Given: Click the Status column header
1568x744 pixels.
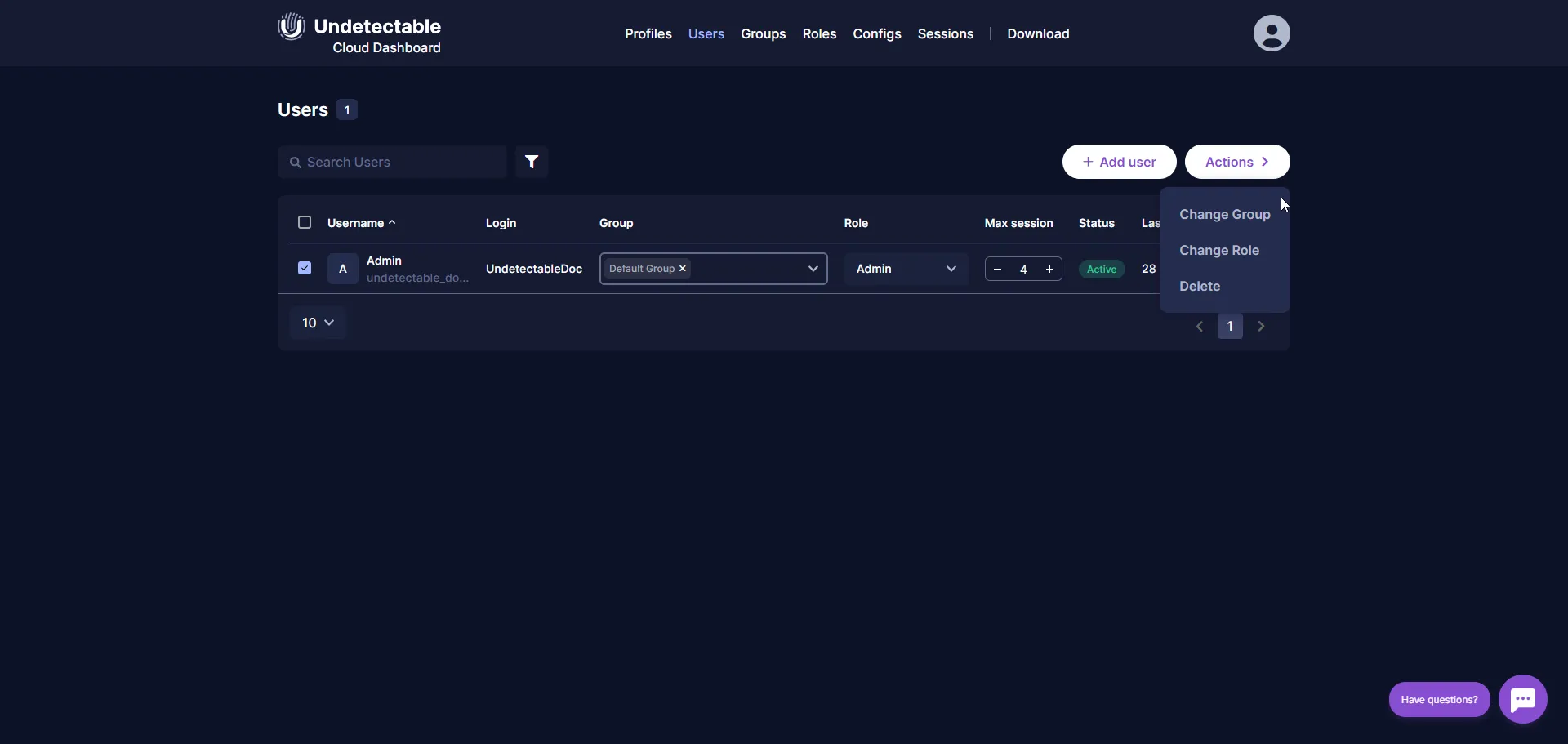Looking at the screenshot, I should point(1096,223).
